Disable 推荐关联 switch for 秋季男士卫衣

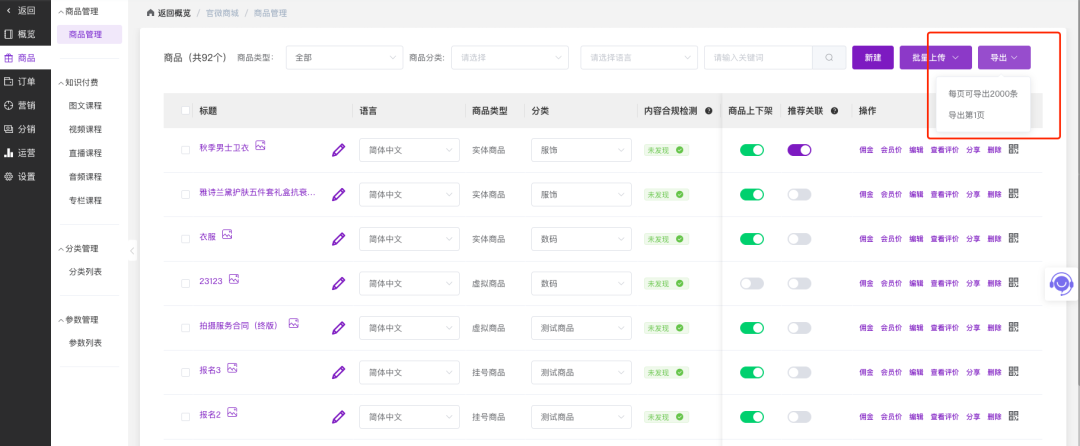pos(799,150)
